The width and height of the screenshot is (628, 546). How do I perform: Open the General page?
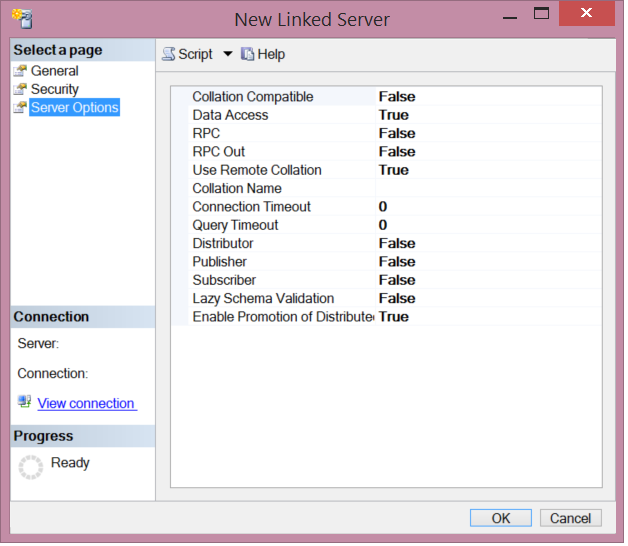[x=54, y=71]
